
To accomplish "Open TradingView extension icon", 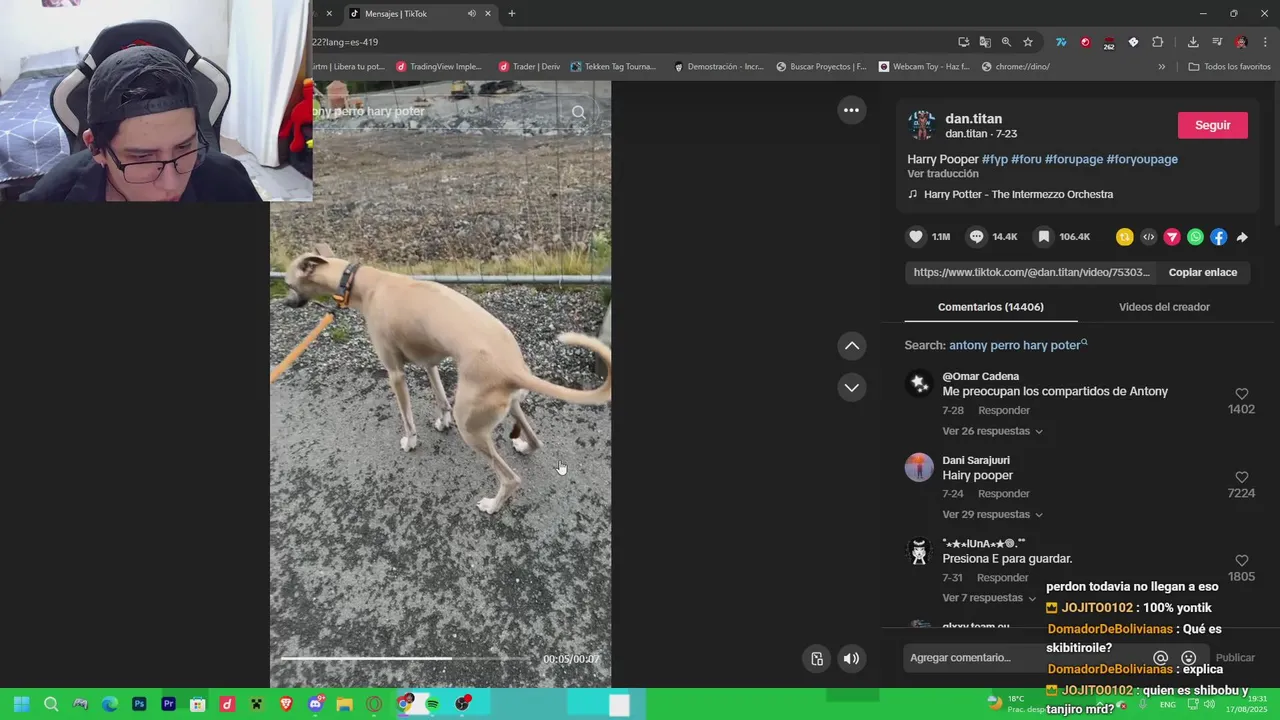I will 1061,42.
